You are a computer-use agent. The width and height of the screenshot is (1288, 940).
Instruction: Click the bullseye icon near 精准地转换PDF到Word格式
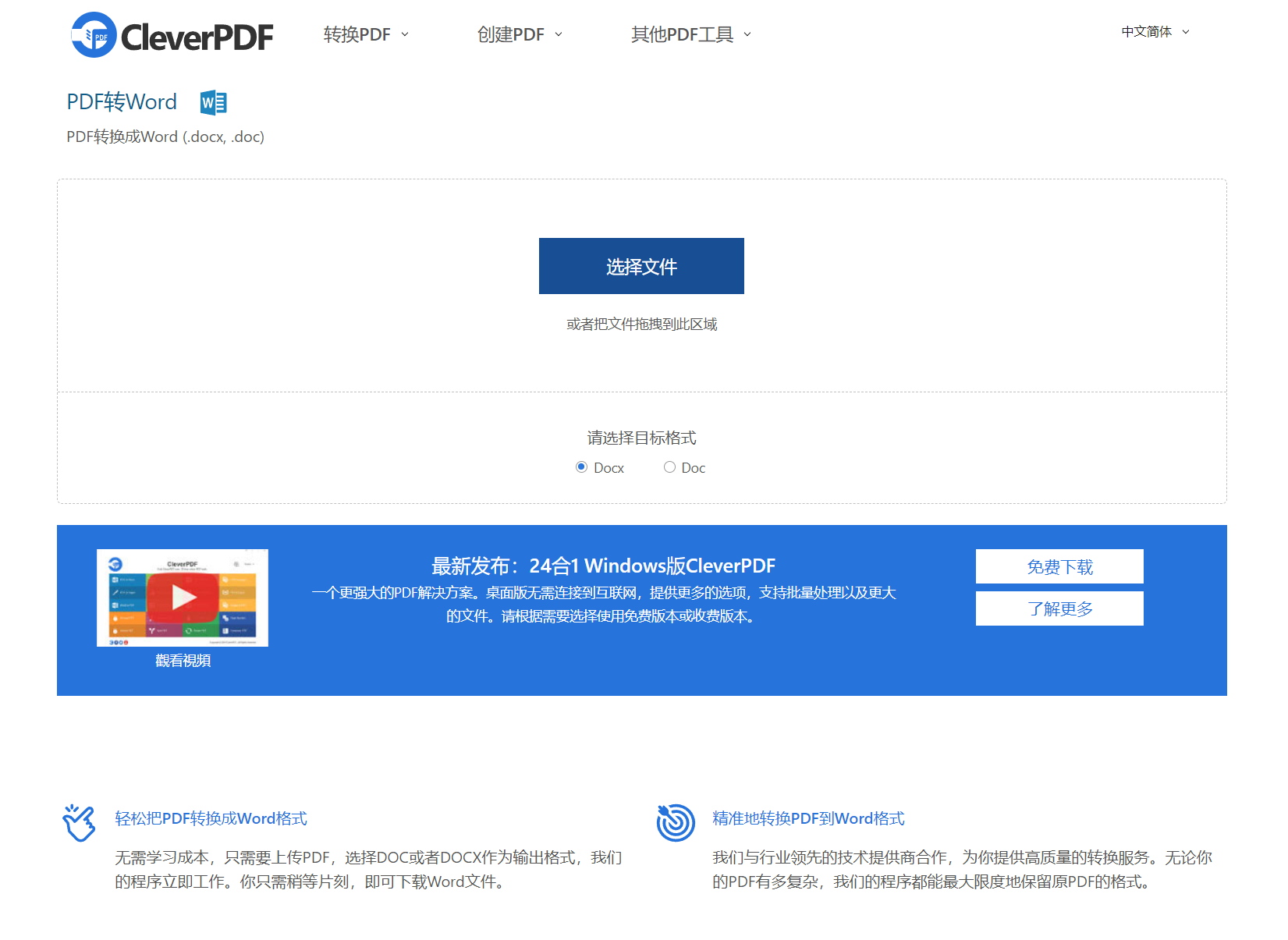point(676,822)
